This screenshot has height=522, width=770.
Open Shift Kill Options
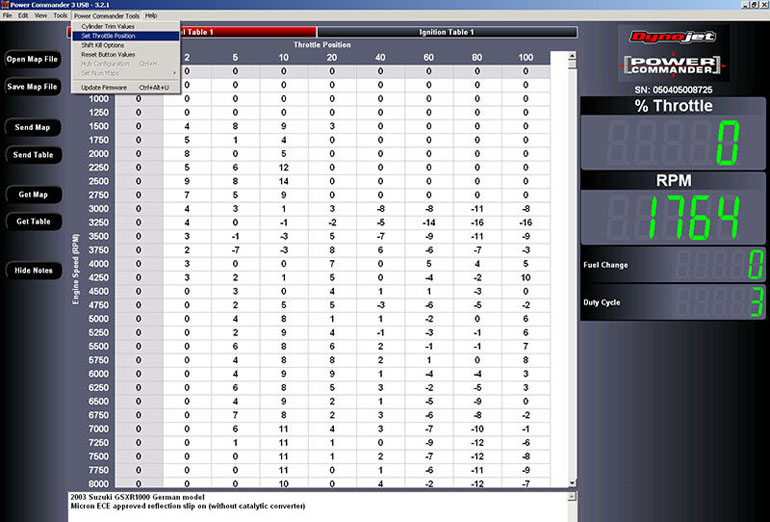pyautogui.click(x=103, y=45)
